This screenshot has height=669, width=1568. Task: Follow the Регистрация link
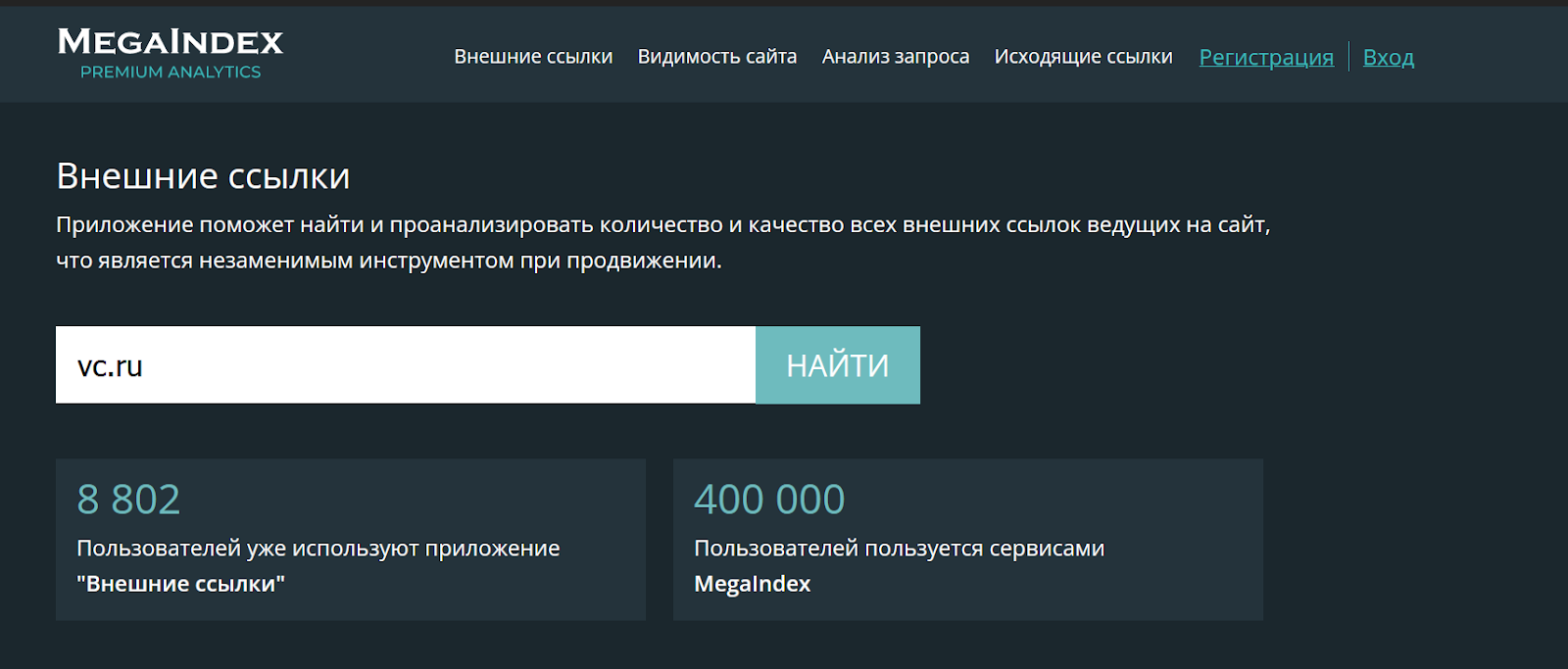click(x=1266, y=58)
